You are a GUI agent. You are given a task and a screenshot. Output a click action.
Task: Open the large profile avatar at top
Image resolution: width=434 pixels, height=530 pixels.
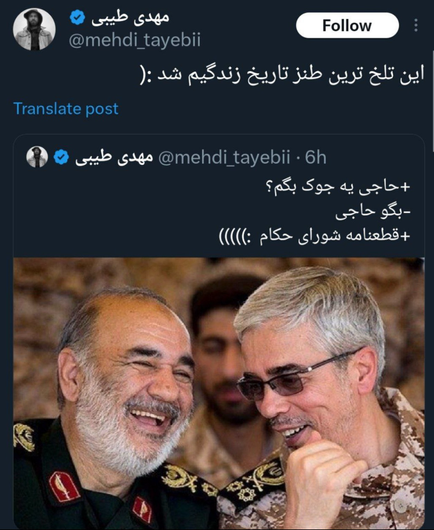(34, 29)
